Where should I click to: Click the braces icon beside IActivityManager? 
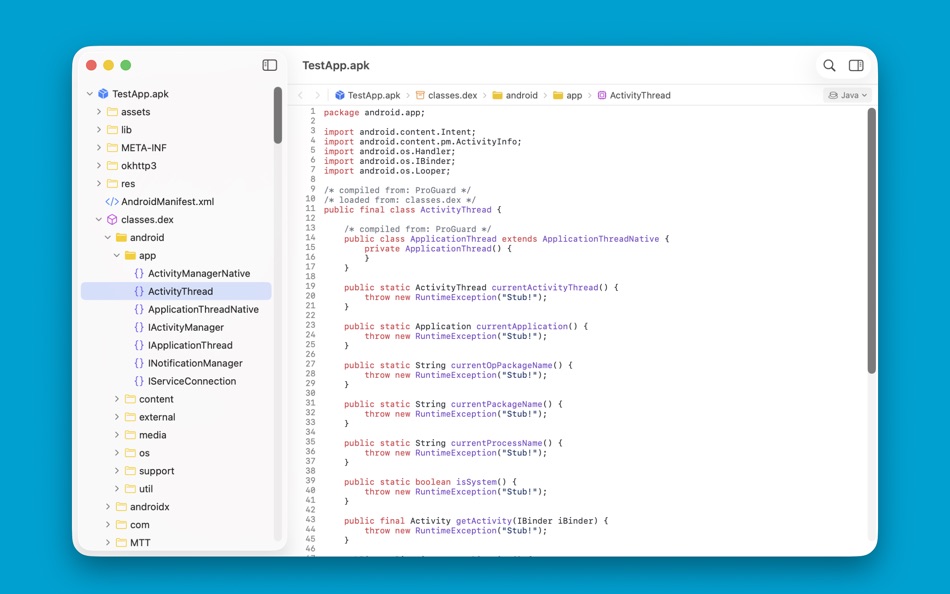(139, 327)
